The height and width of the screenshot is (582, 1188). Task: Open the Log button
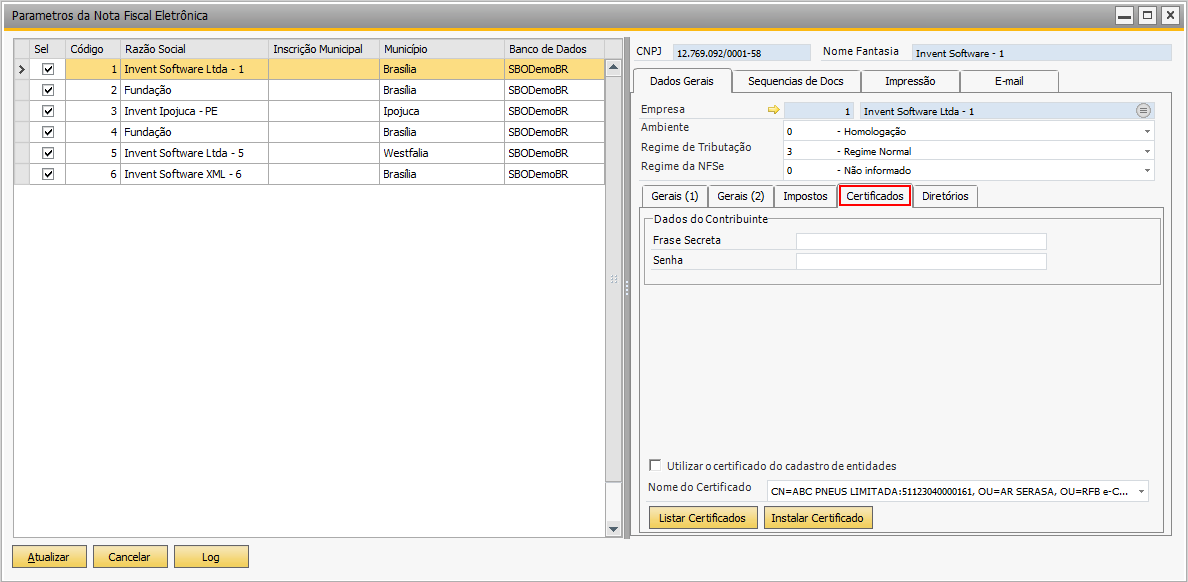211,557
